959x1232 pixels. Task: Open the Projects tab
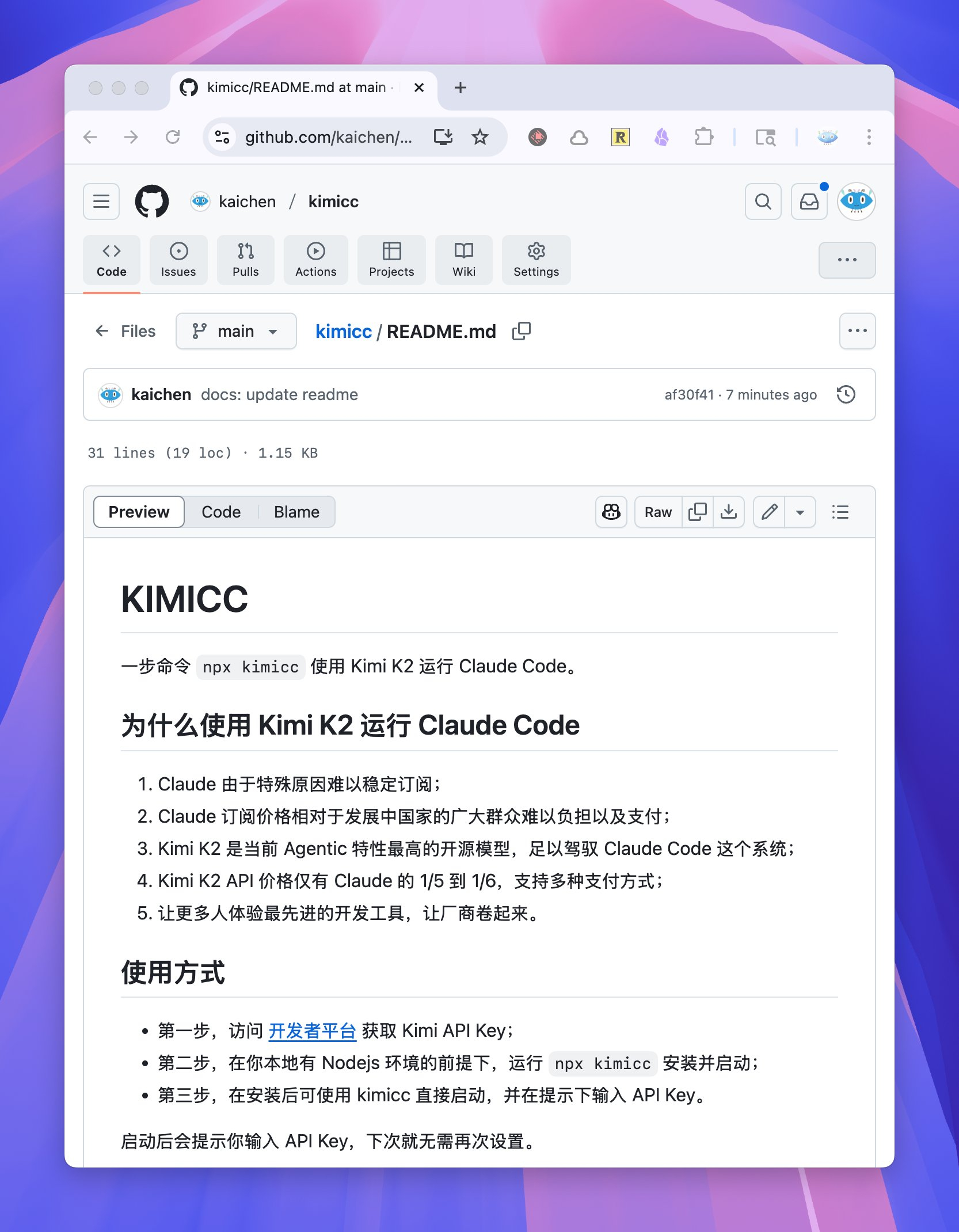click(x=391, y=260)
